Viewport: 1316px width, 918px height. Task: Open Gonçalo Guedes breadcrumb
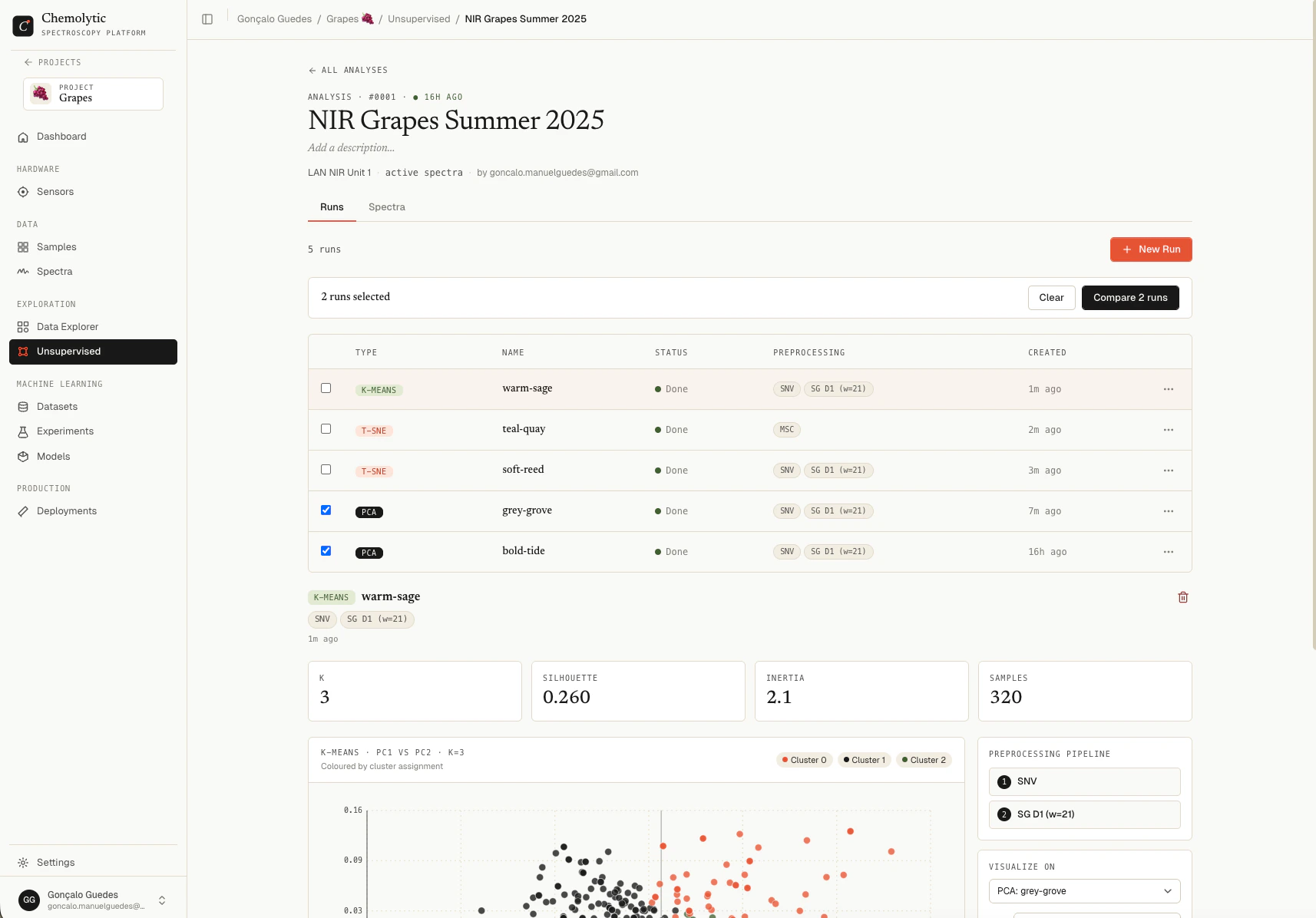[x=274, y=19]
